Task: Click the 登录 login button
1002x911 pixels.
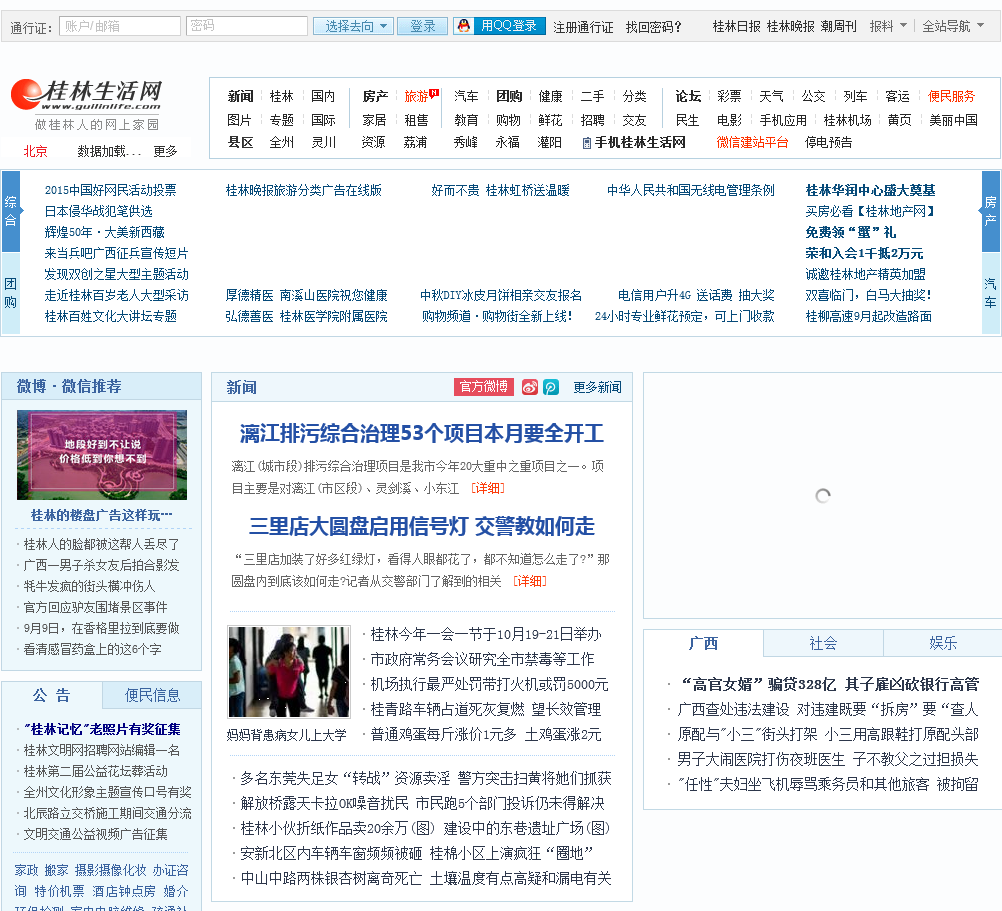Action: (422, 26)
